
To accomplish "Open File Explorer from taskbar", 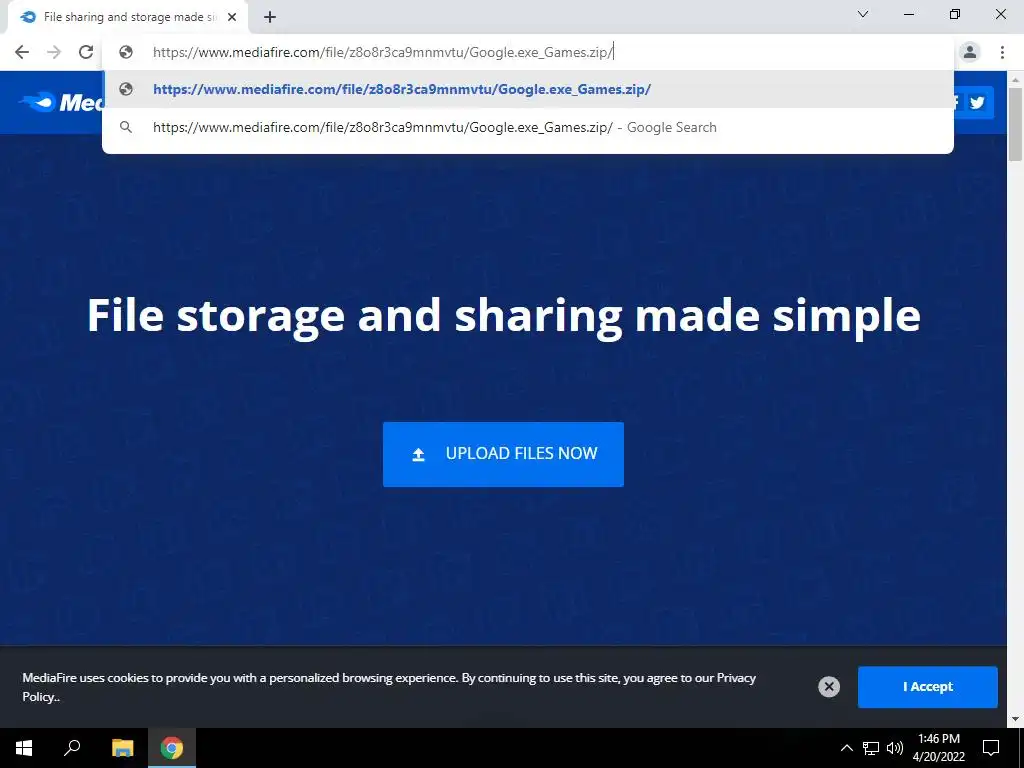I will [122, 748].
